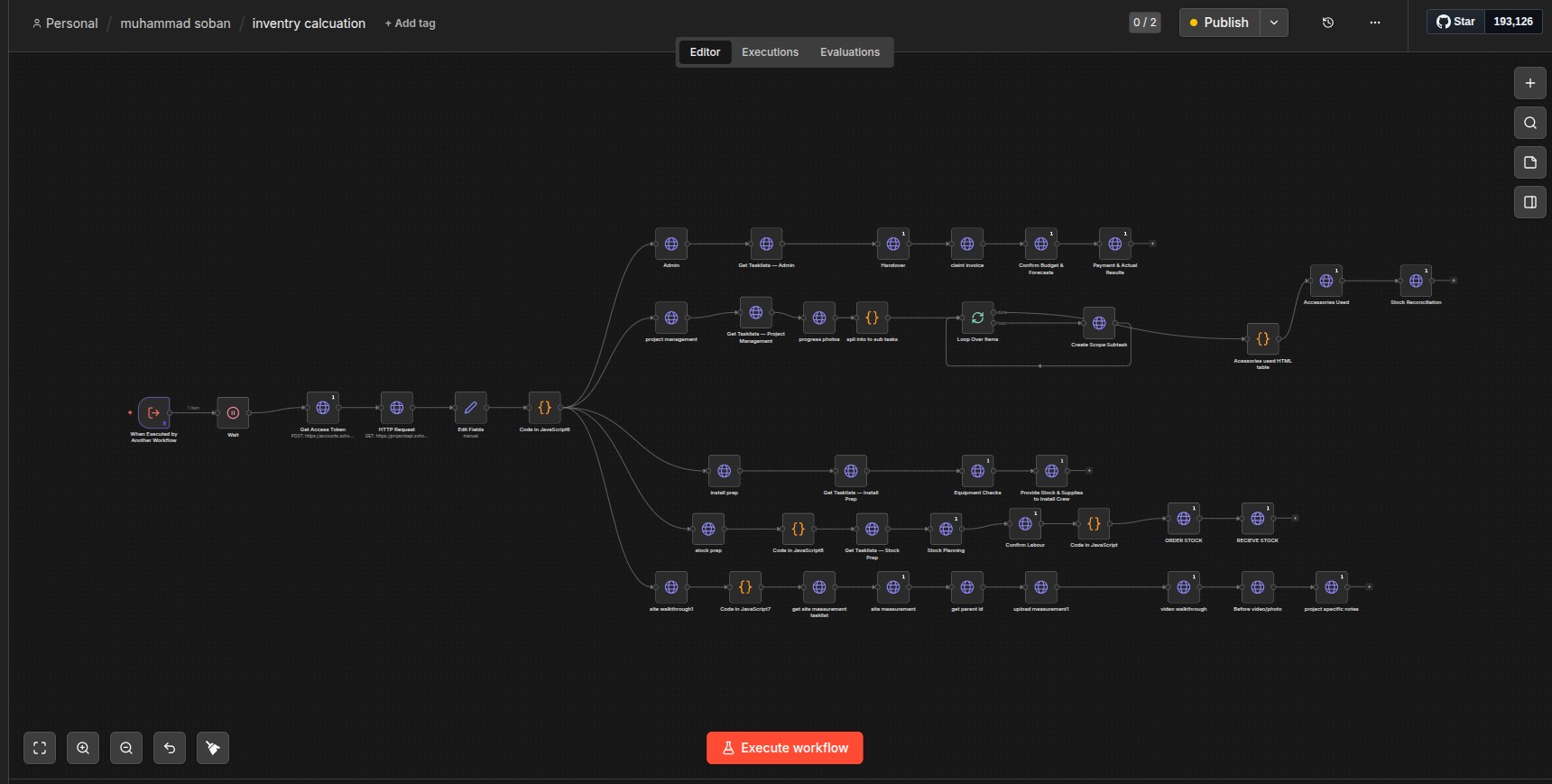Screen dimensions: 1552x784
Task: Open the GitHub Star button
Action: pyautogui.click(x=1456, y=22)
